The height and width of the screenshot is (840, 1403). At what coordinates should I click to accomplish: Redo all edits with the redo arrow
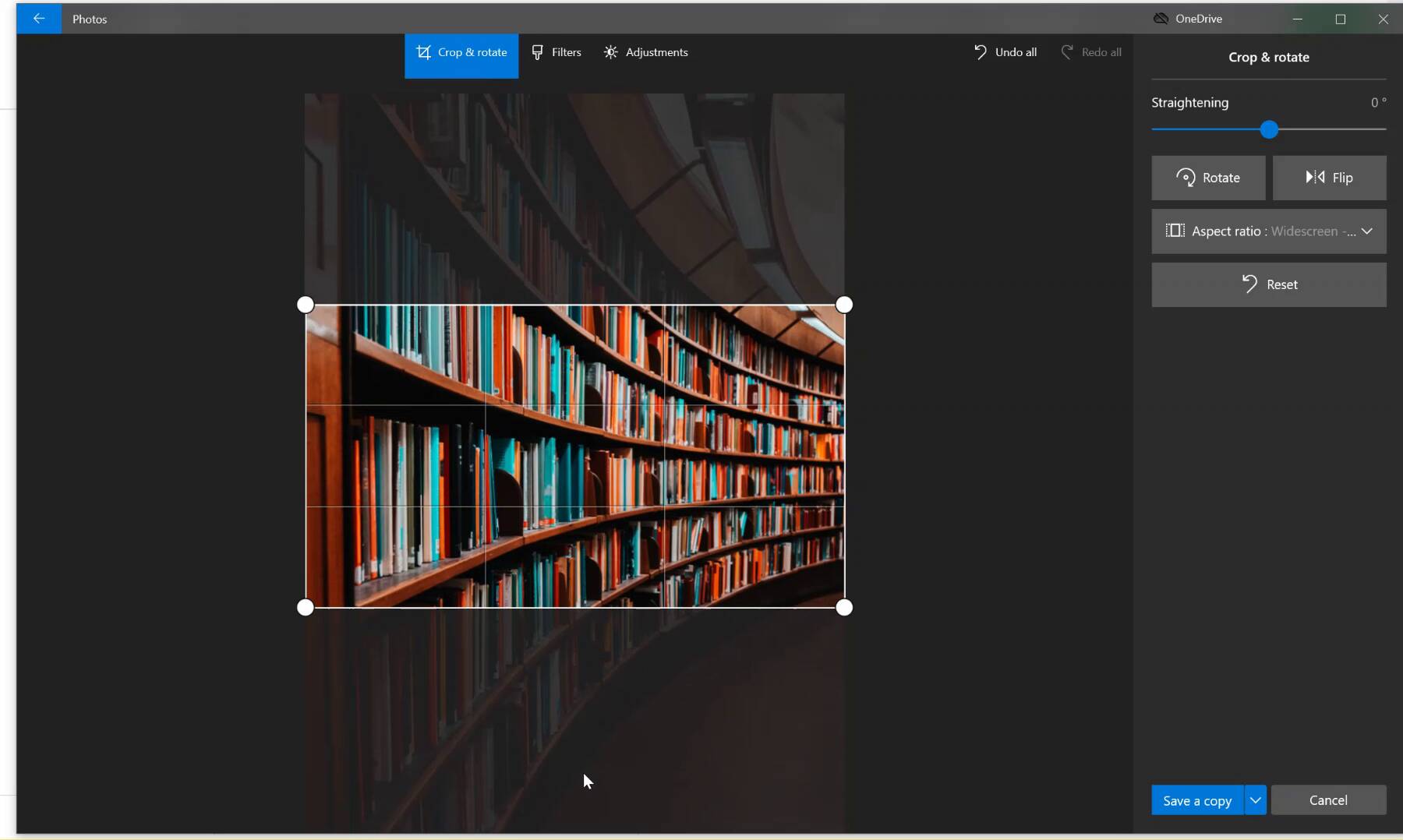coord(1067,51)
